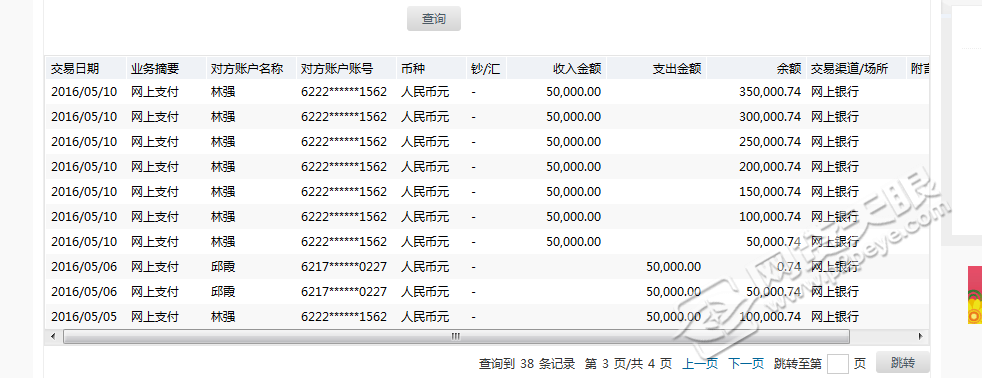Select the balance cell 250,000.74

(770, 142)
